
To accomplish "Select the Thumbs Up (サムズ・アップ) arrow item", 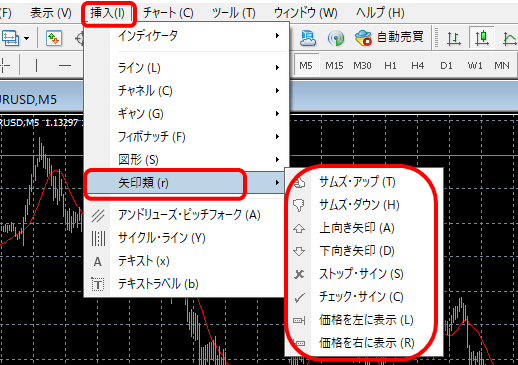I will pos(364,182).
